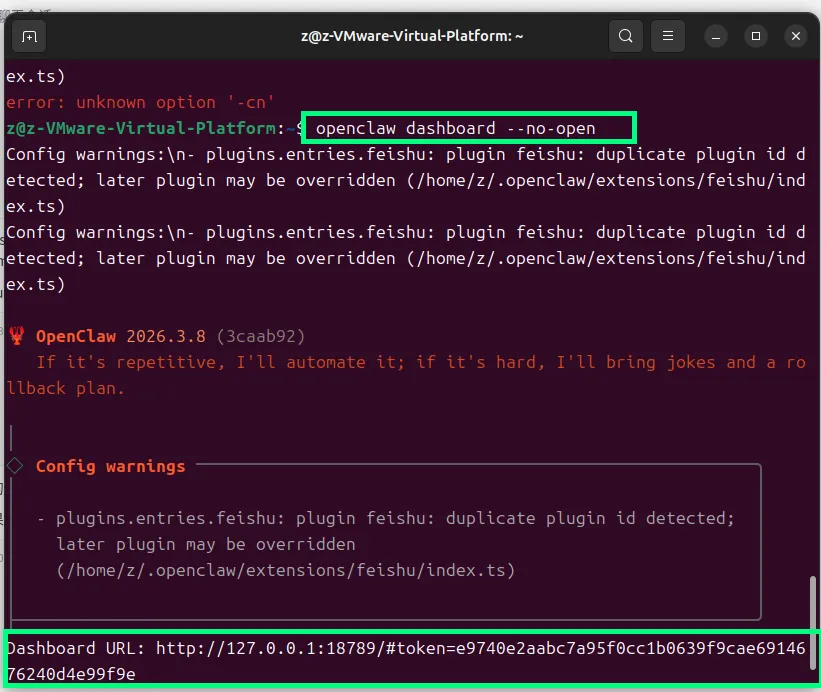Click the red 'error: unknown option' line
This screenshot has width=821, height=692.
(140, 102)
